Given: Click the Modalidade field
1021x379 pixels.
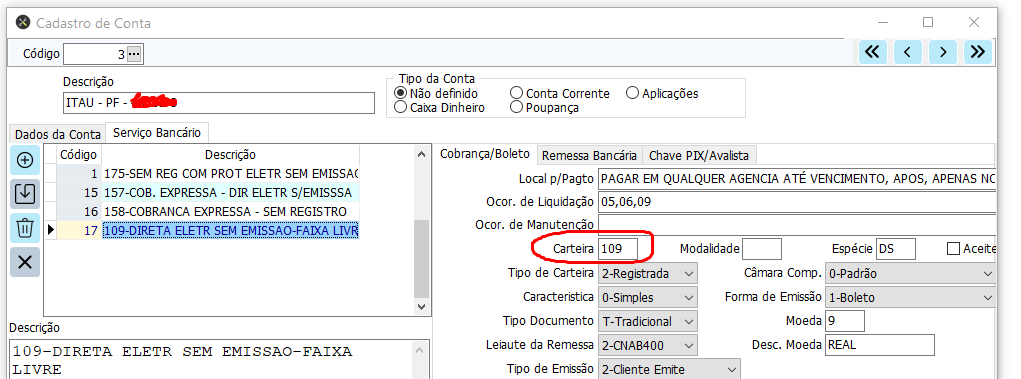Looking at the screenshot, I should (x=762, y=249).
